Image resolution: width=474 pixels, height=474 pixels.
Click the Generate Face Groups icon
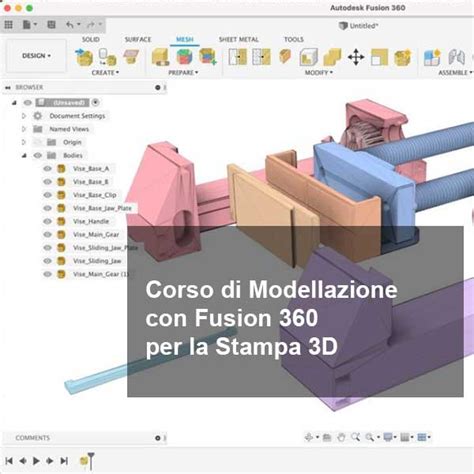coord(184,57)
